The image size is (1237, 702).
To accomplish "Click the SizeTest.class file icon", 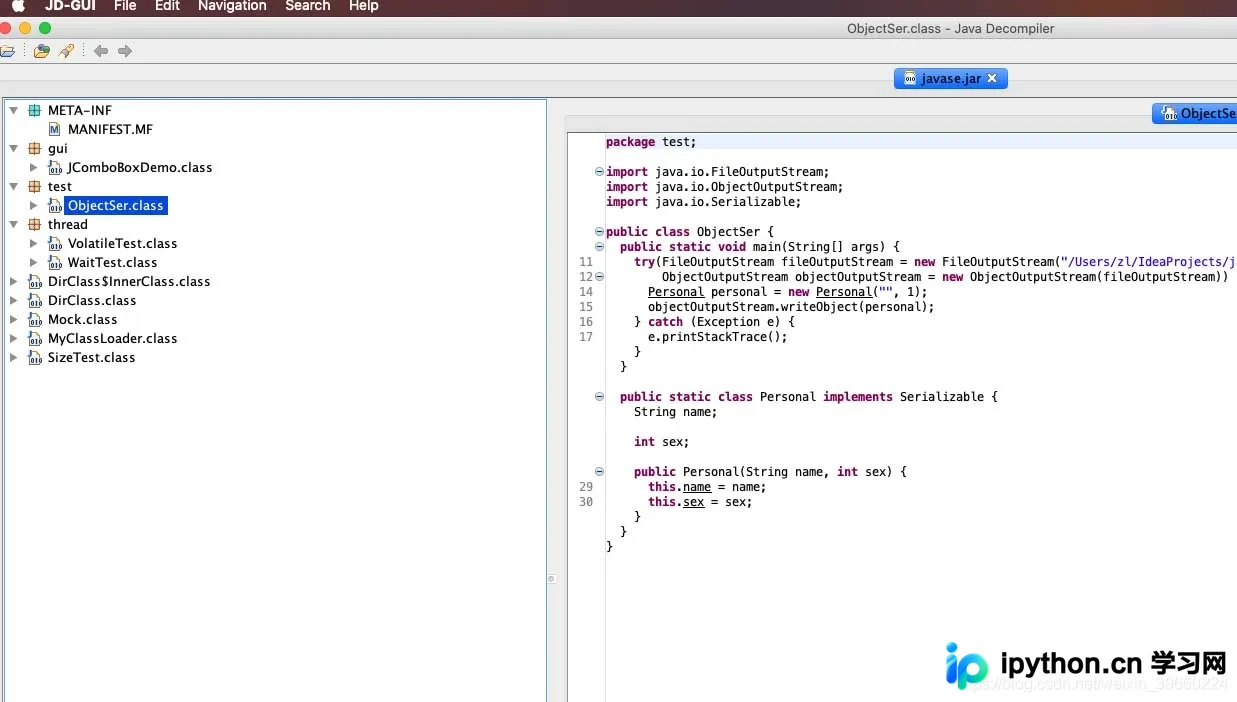I will coord(35,357).
